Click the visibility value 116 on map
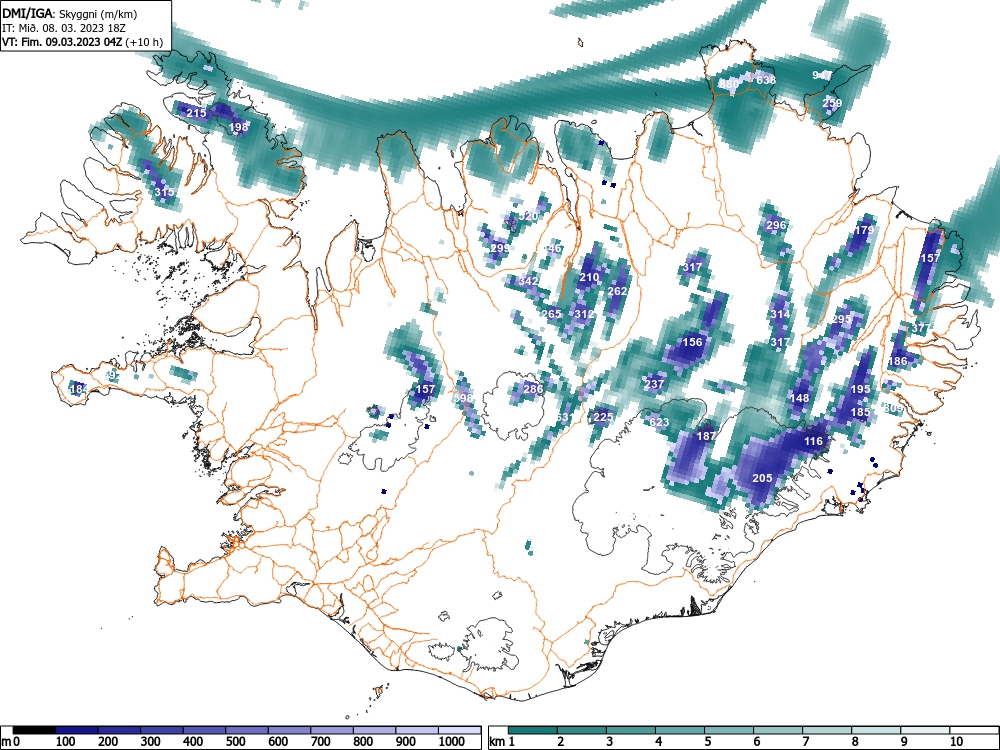This screenshot has height=750, width=1000. pos(813,441)
